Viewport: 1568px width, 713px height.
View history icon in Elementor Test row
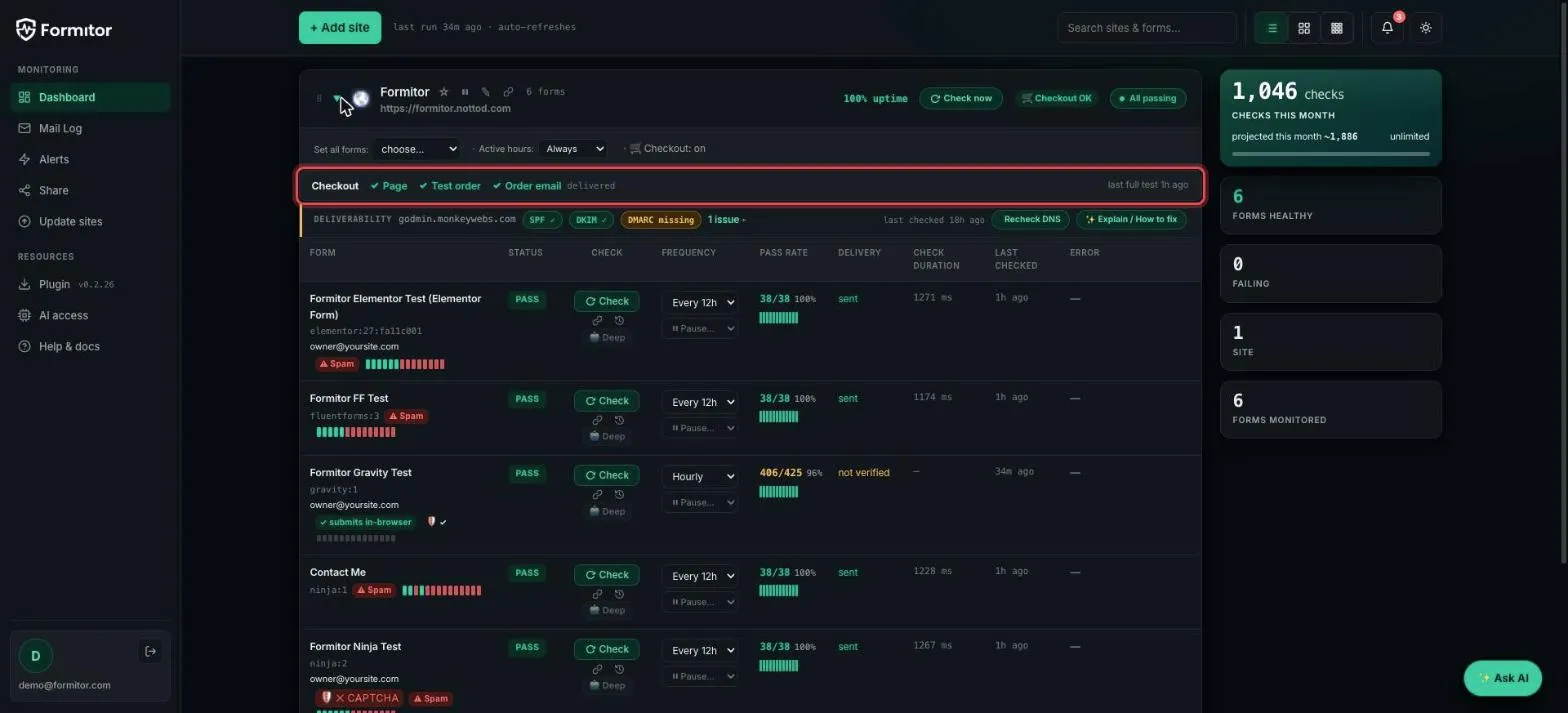619,321
